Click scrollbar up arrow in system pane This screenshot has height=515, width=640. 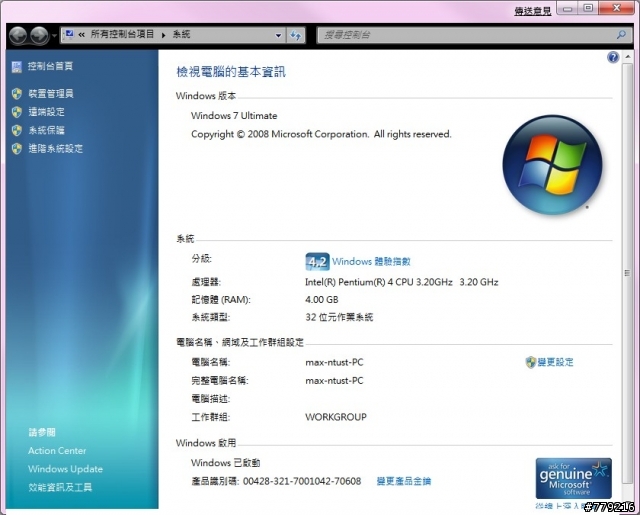pos(628,57)
